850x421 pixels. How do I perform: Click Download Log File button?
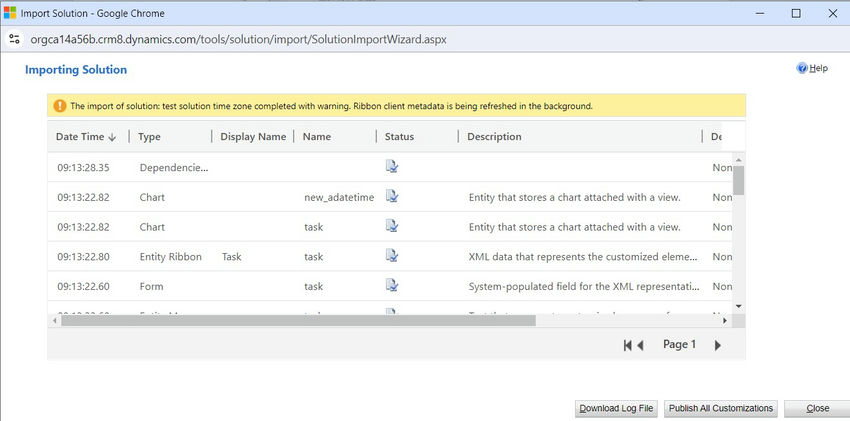point(616,408)
